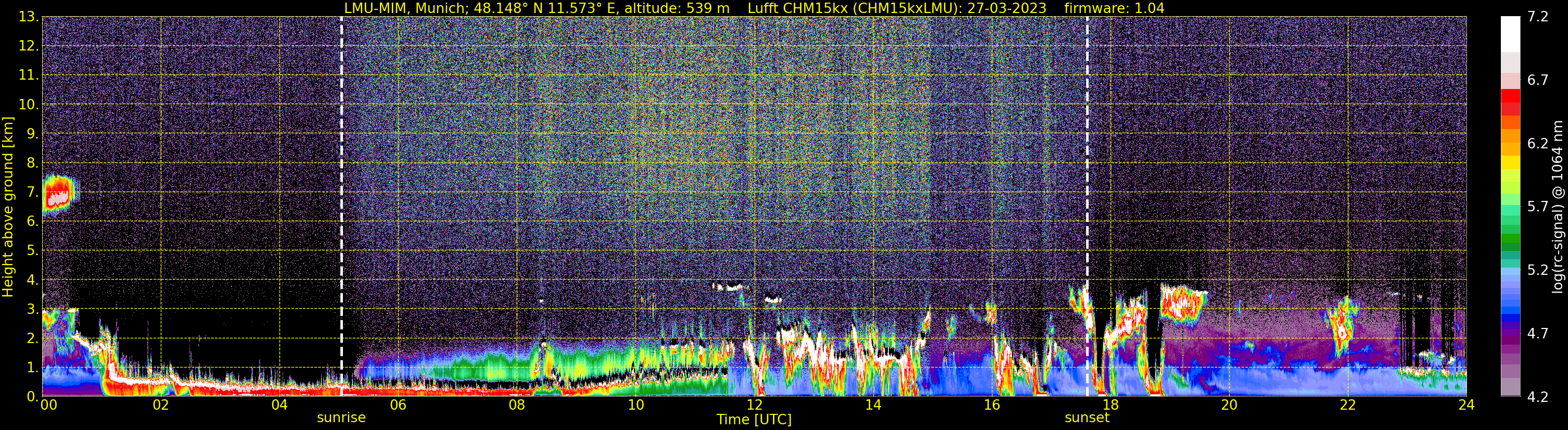Select the 'sunset' label under the time axis
This screenshot has width=1568, height=430.
point(1087,418)
